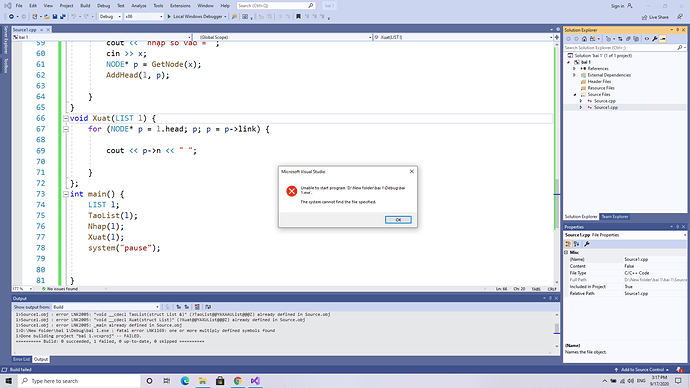
Task: Click the highlighted Solution Explorer toolbar icon
Action: click(x=663, y=39)
